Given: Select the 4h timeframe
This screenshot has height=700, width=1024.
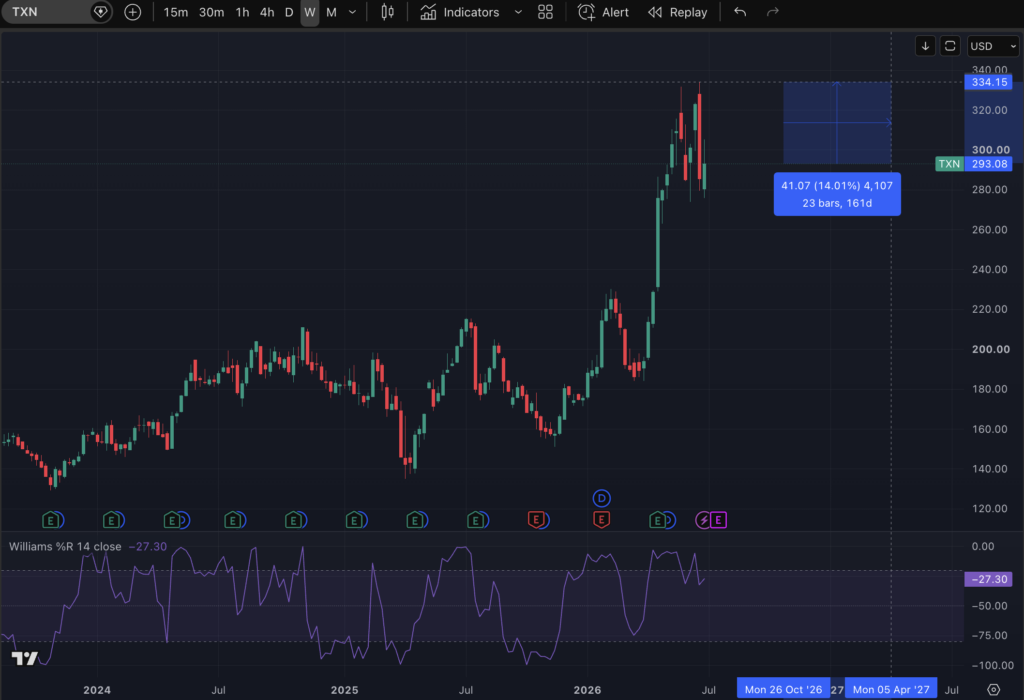Looking at the screenshot, I should tap(267, 12).
